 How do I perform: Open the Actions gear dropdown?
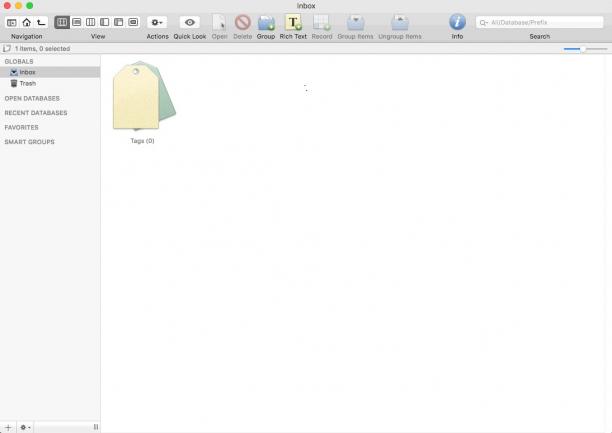(157, 22)
